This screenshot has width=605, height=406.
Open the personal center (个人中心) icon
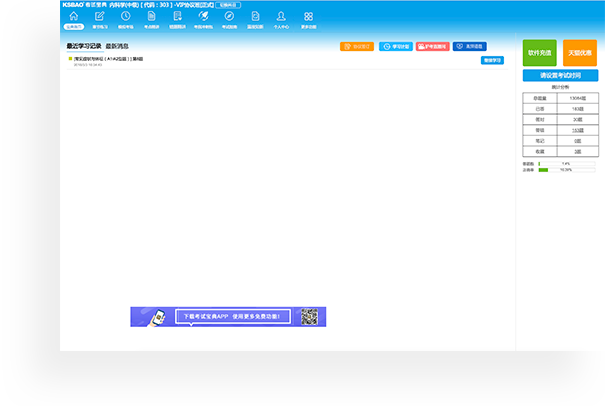[x=281, y=18]
